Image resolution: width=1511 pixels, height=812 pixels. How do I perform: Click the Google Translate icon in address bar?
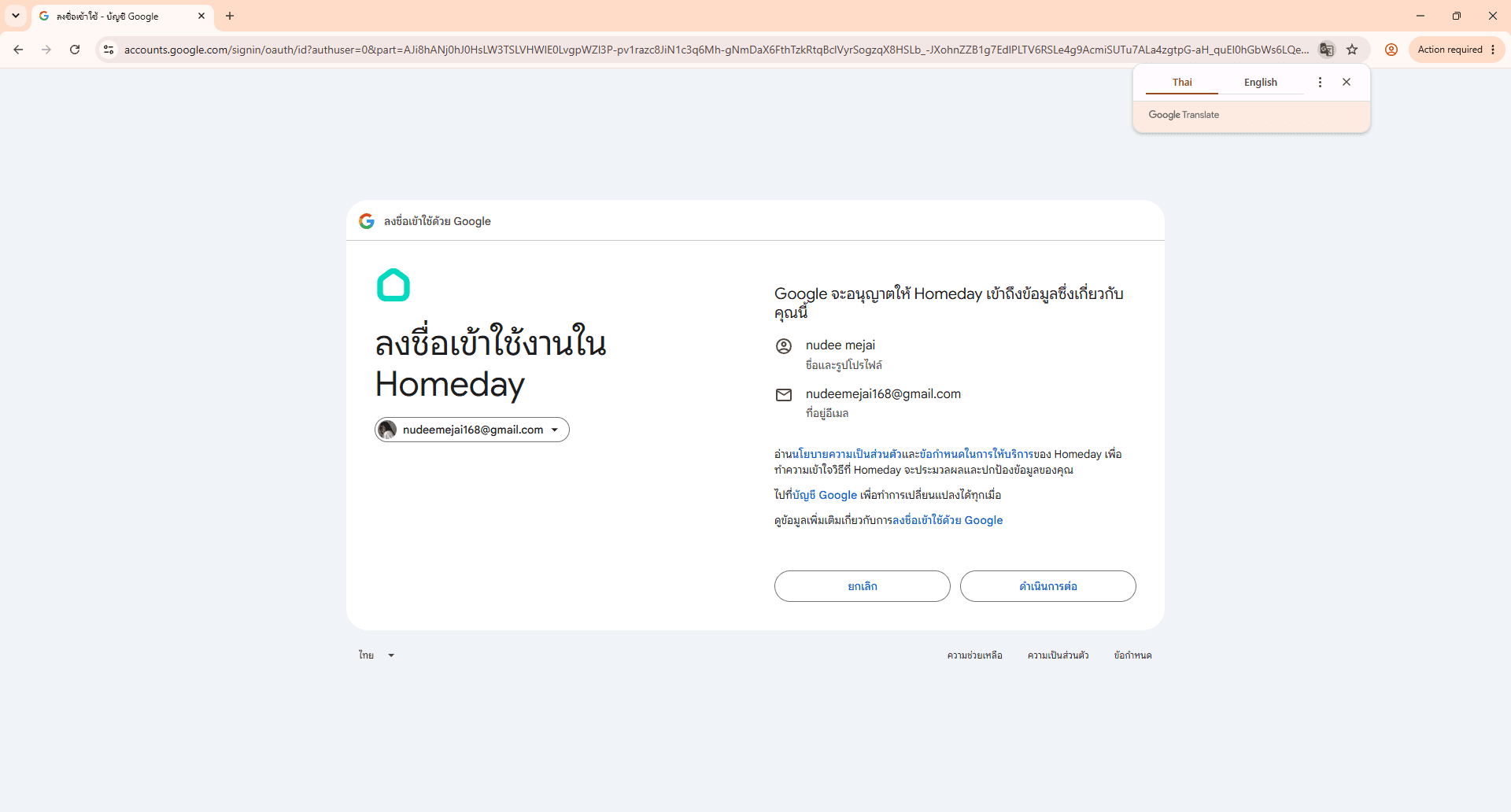1327,50
